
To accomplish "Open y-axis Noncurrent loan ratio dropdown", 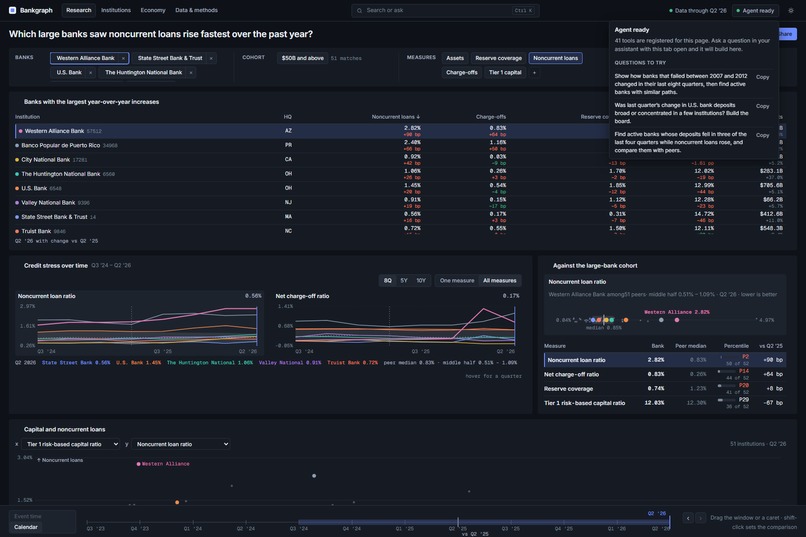I will (x=180, y=444).
